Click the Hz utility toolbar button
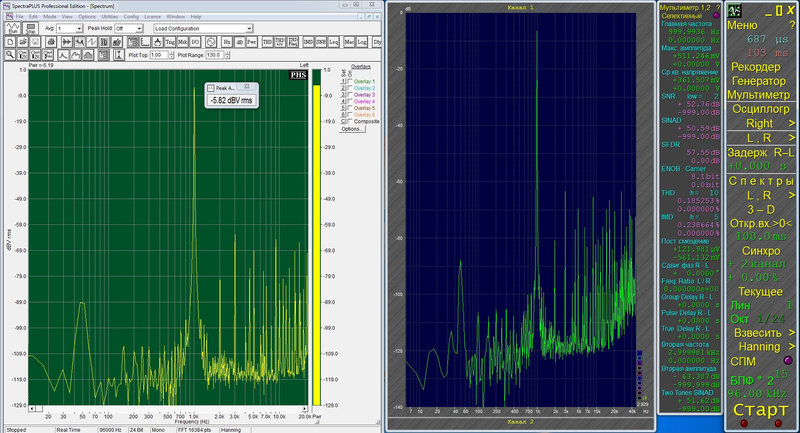The width and height of the screenshot is (800, 433). [x=227, y=42]
